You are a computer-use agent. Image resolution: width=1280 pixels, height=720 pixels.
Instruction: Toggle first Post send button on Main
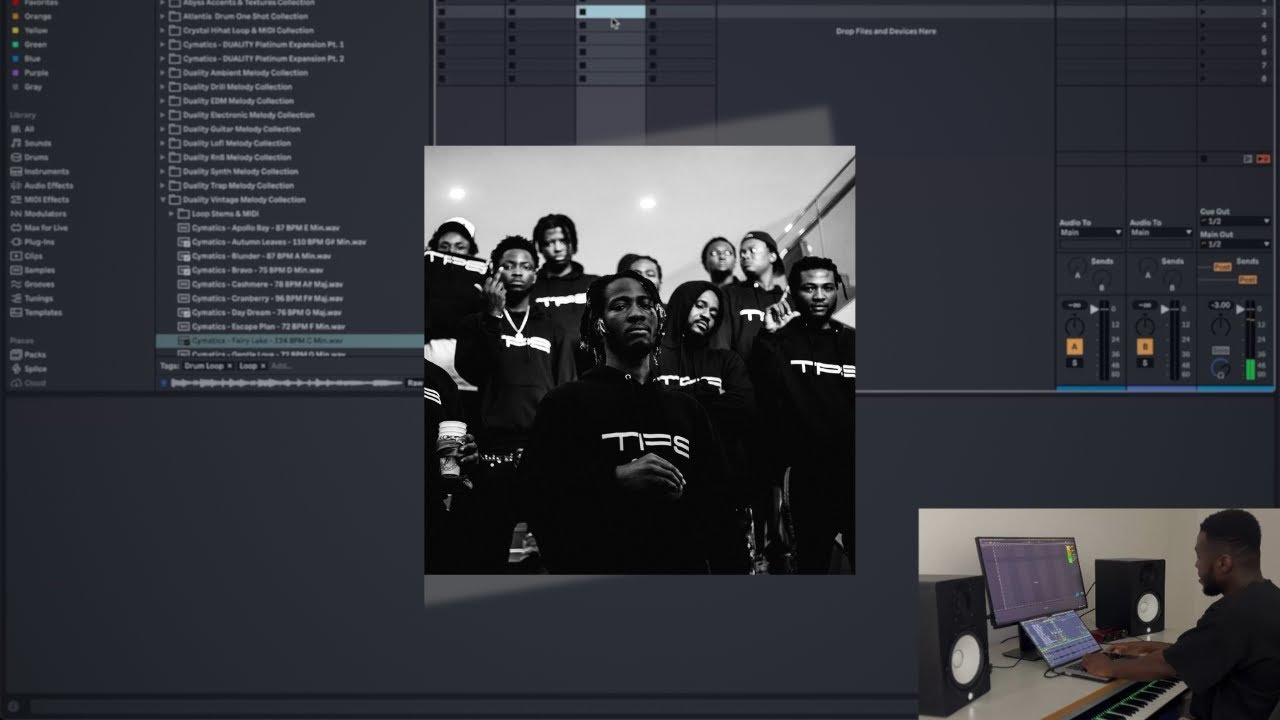[x=1221, y=267]
